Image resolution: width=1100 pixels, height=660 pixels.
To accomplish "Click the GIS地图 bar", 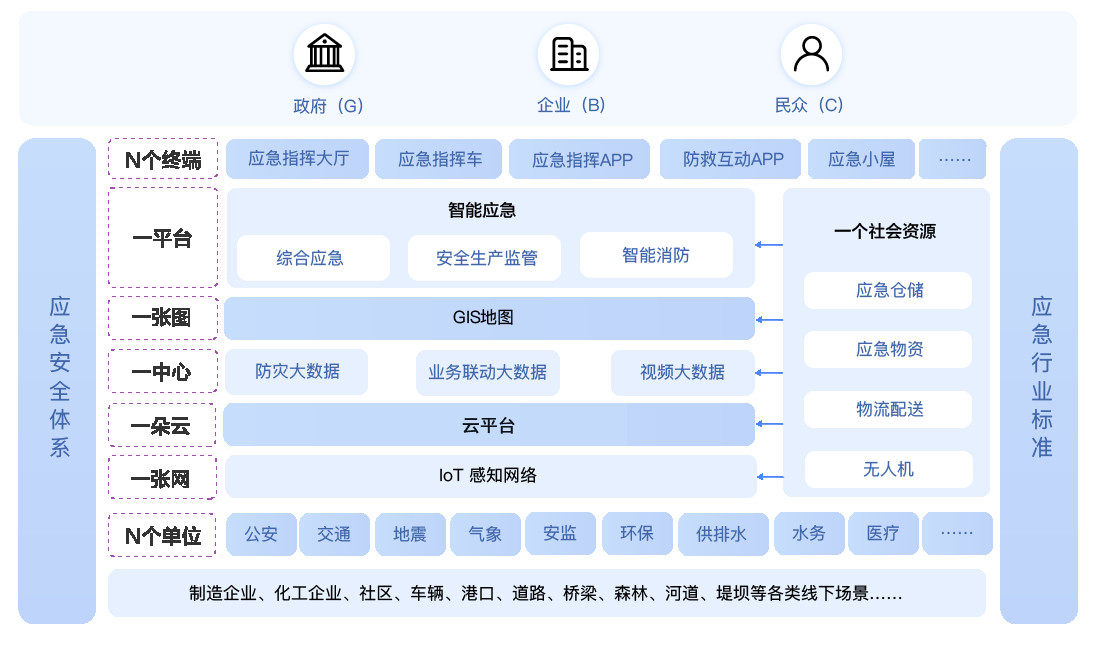I will tap(490, 318).
